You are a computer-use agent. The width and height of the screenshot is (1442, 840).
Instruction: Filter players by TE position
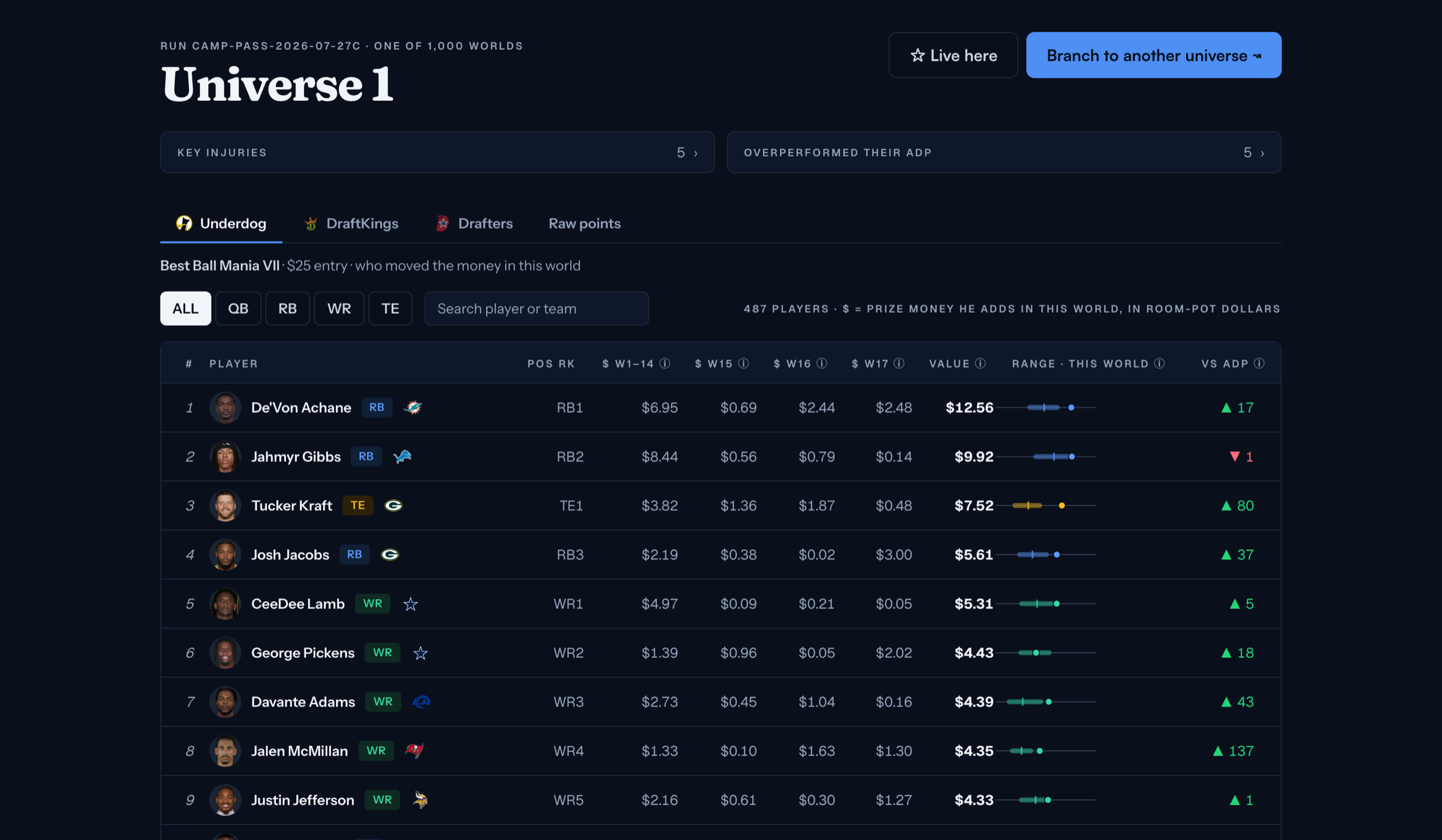click(391, 308)
